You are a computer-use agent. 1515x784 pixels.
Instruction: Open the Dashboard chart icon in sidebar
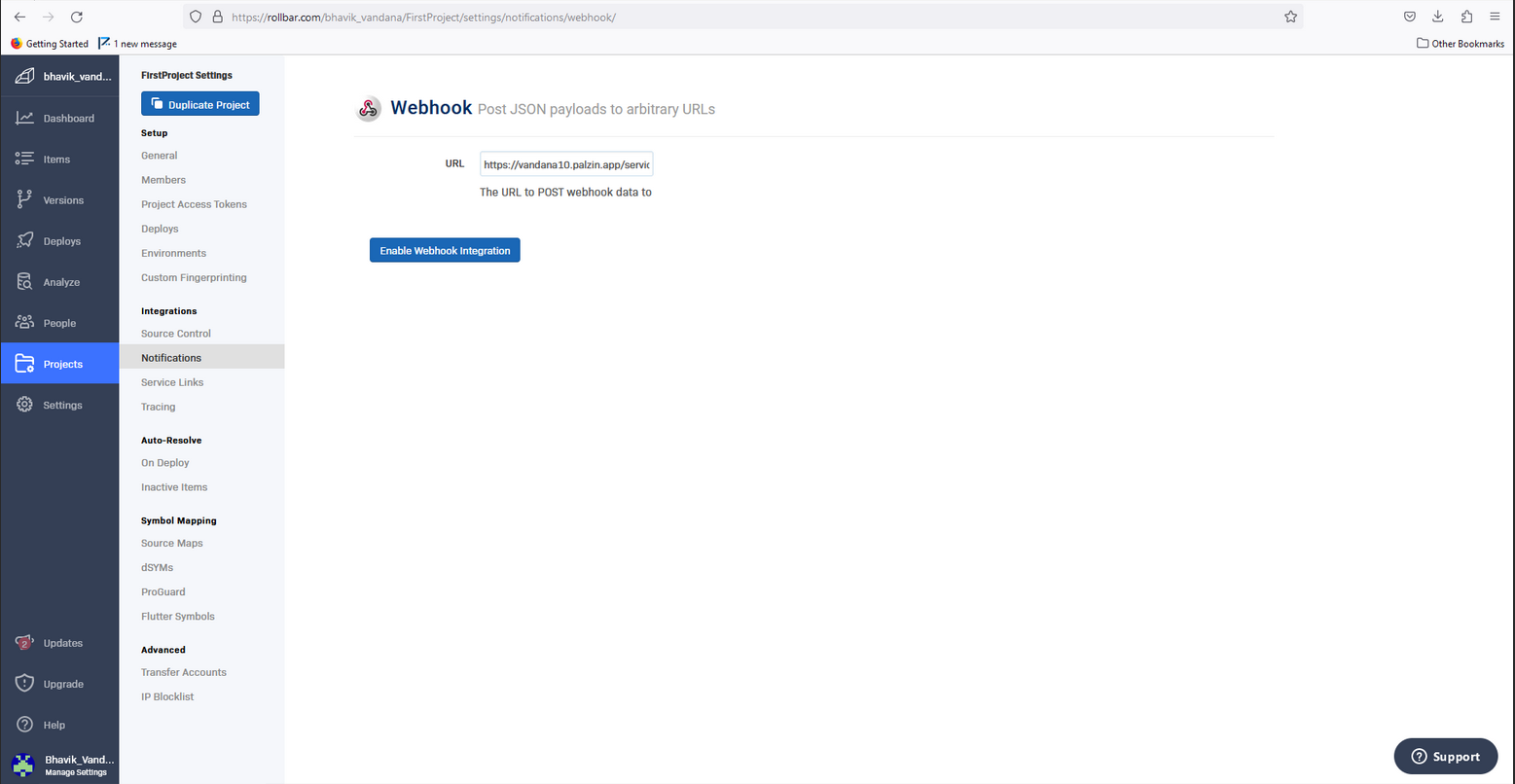click(x=24, y=118)
